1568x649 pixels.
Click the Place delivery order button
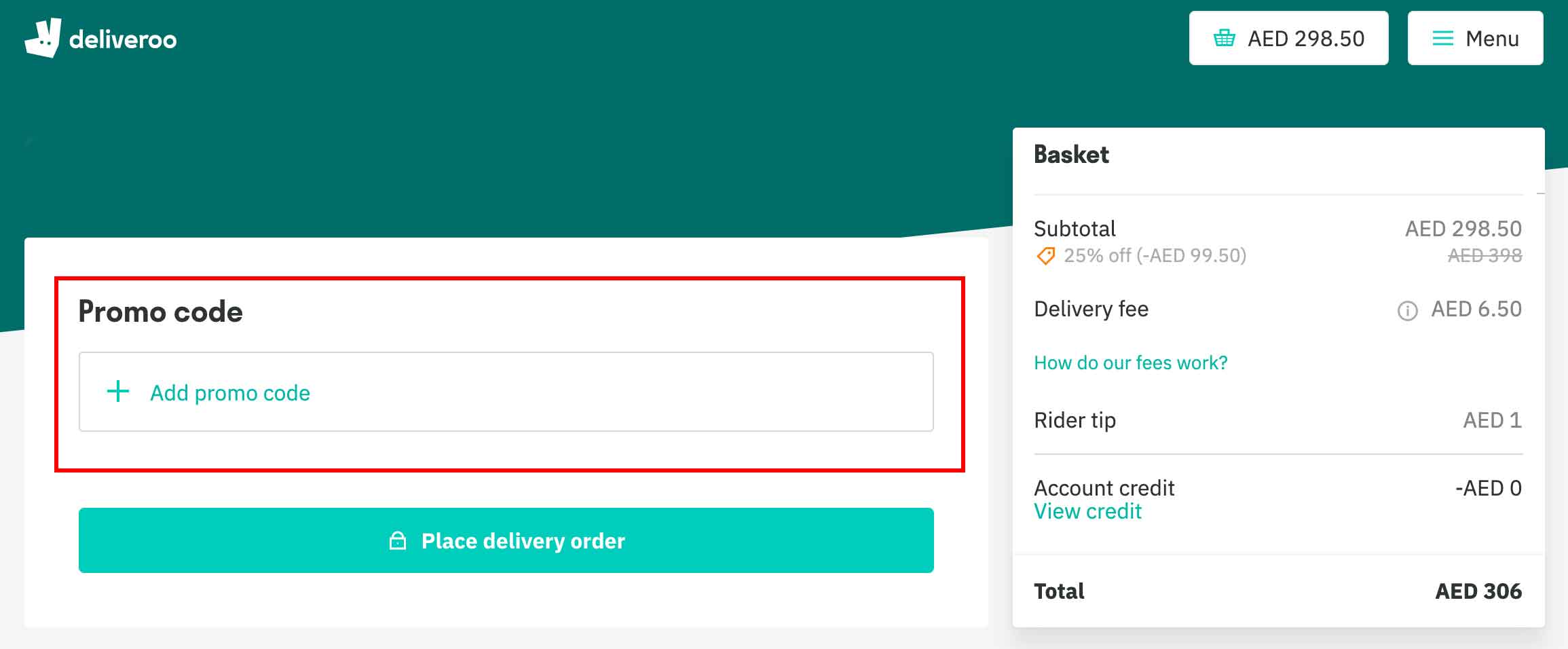click(x=506, y=540)
